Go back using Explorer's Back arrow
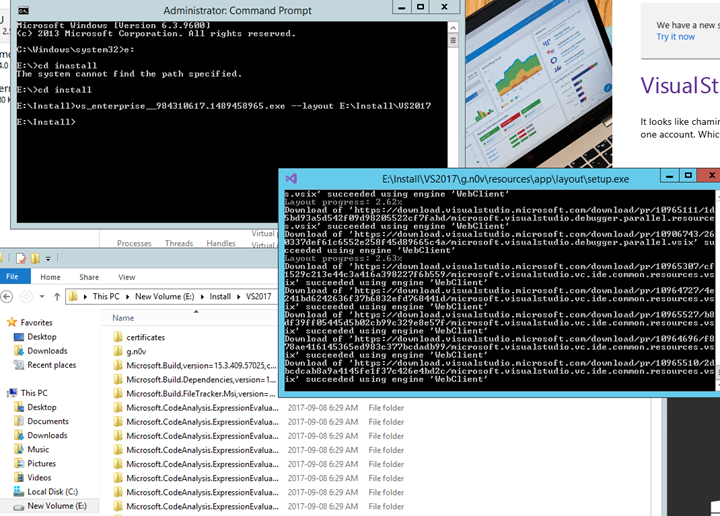The height and width of the screenshot is (516, 720). pos(6,297)
